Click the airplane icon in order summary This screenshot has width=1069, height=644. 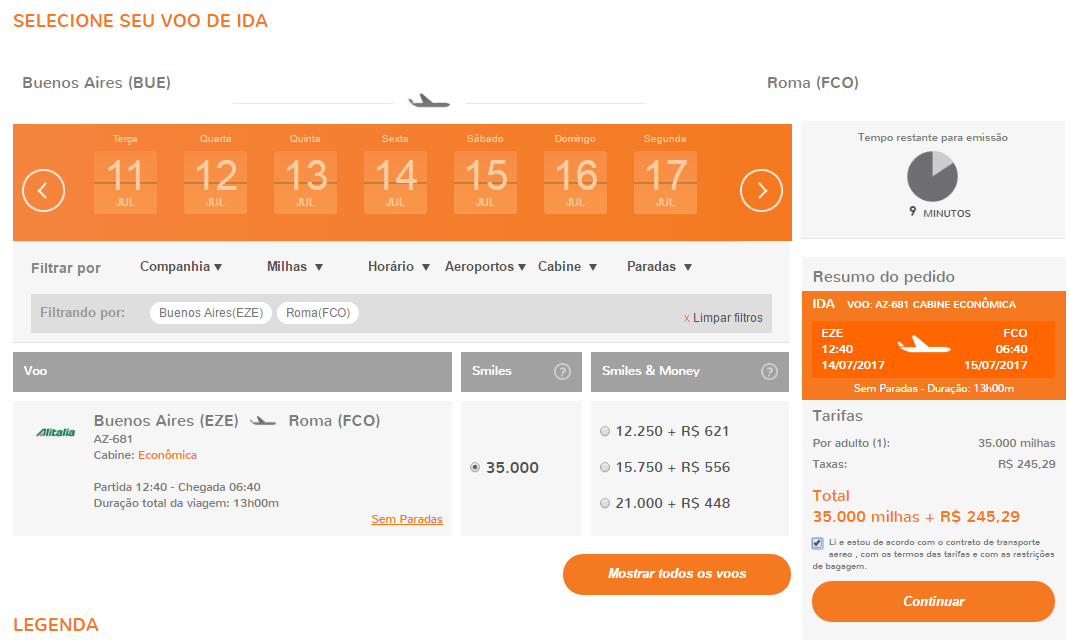pos(924,346)
